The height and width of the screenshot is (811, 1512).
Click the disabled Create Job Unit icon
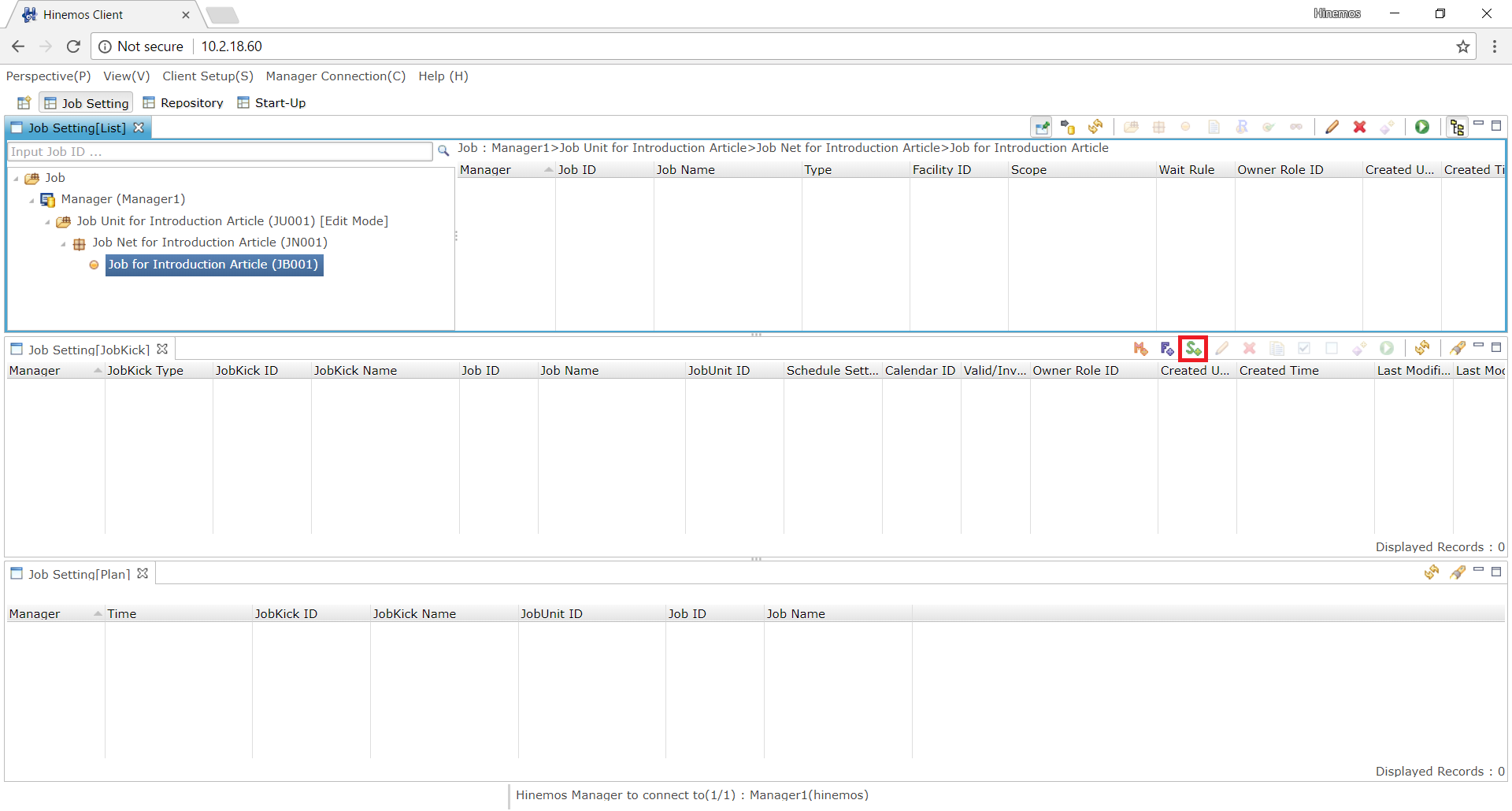click(x=1131, y=127)
